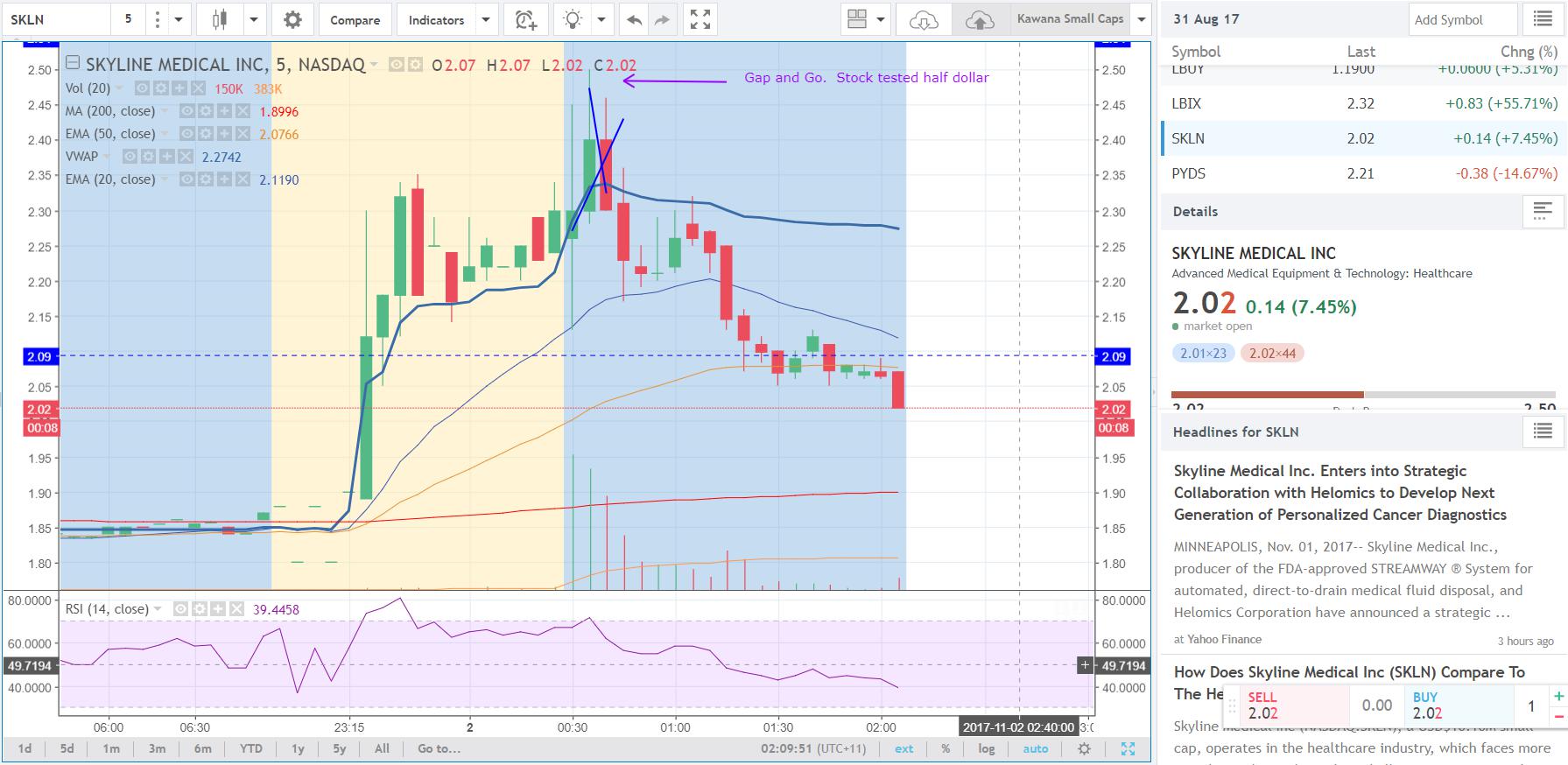Open chart properties gear in top toolbar
The height and width of the screenshot is (765, 1568).
292,19
